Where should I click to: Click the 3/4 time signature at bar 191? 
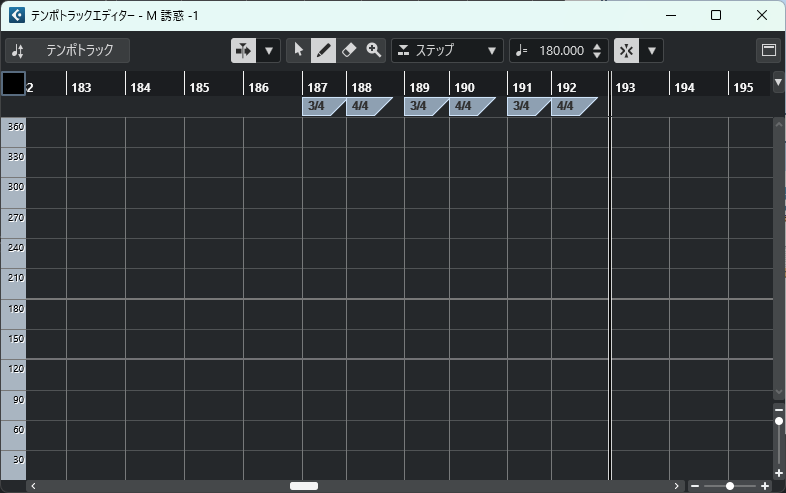click(x=521, y=106)
